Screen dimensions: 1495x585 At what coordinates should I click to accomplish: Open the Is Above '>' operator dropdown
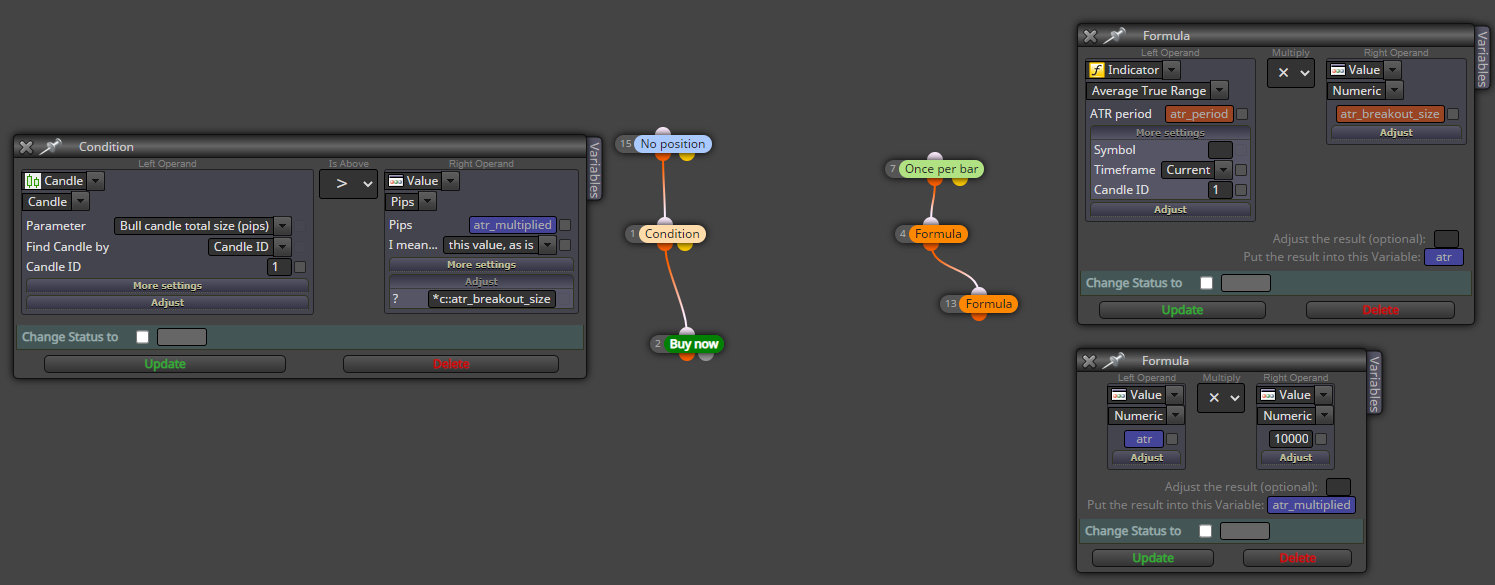tap(348, 183)
